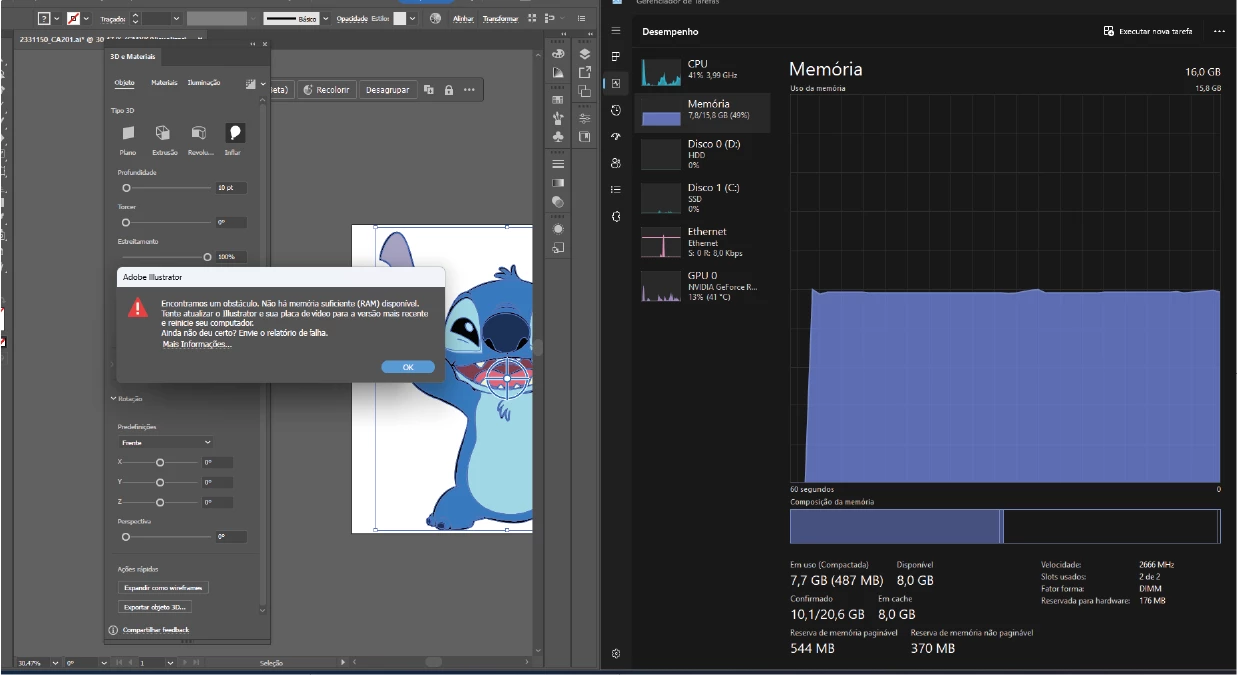Image resolution: width=1237 pixels, height=675 pixels.
Task: Click the globe Recolor Artwork icon in control bar
Action: 435,18
